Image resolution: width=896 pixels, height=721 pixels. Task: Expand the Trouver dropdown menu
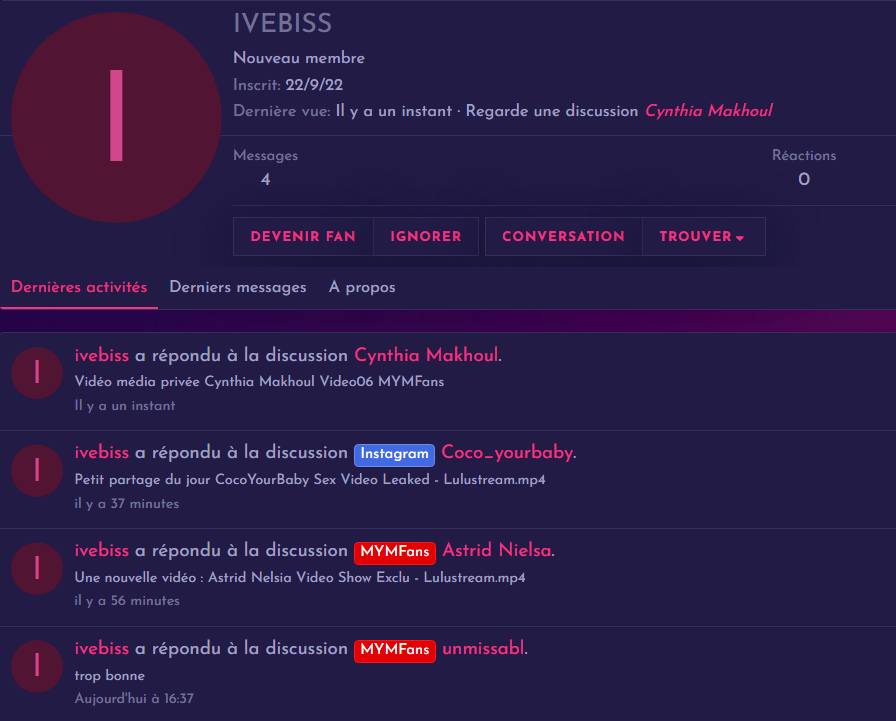702,237
